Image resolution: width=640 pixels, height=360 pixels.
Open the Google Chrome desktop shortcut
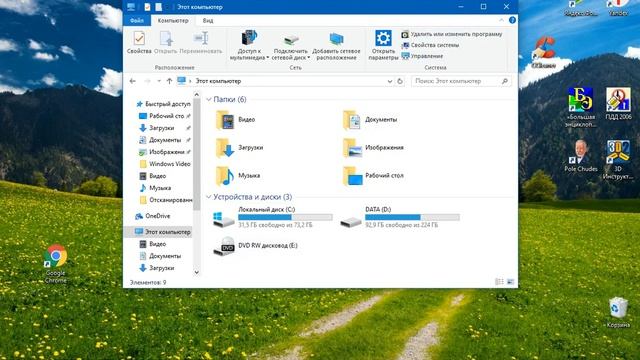56,264
